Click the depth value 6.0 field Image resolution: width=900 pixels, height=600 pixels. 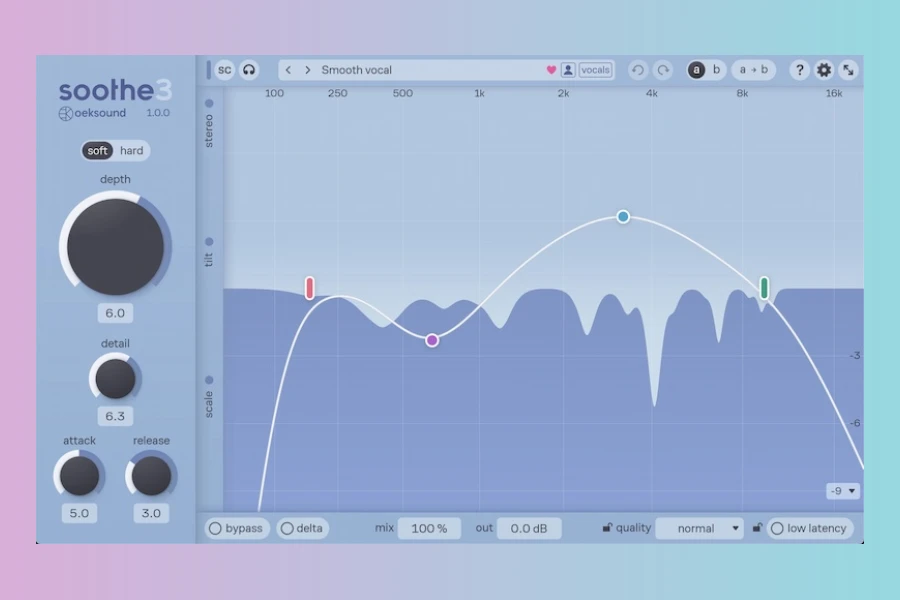click(x=115, y=313)
